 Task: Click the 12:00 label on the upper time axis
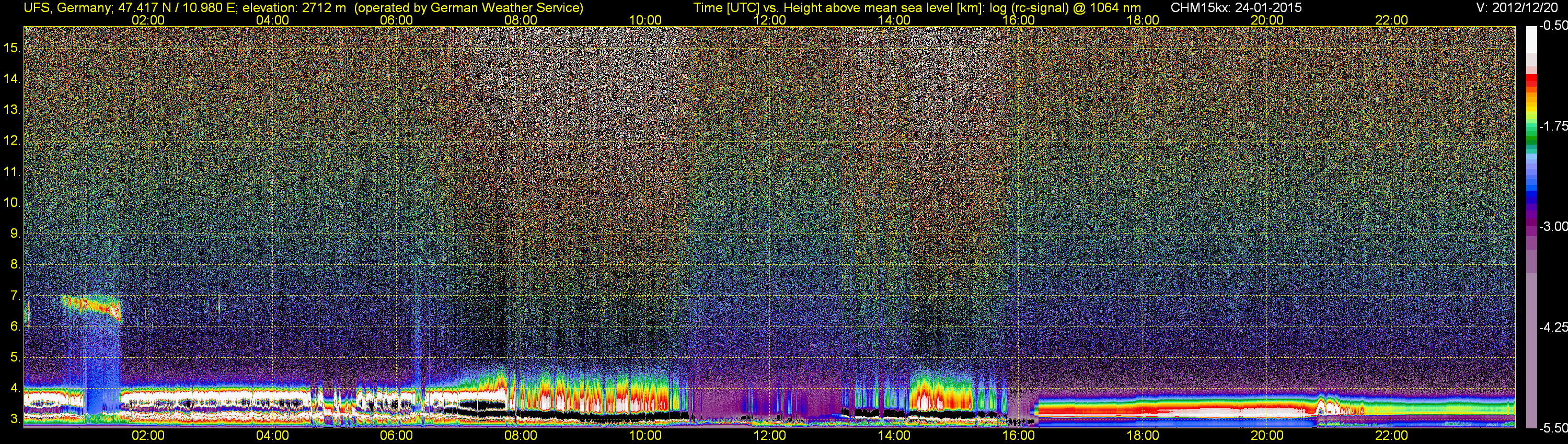coord(769,20)
